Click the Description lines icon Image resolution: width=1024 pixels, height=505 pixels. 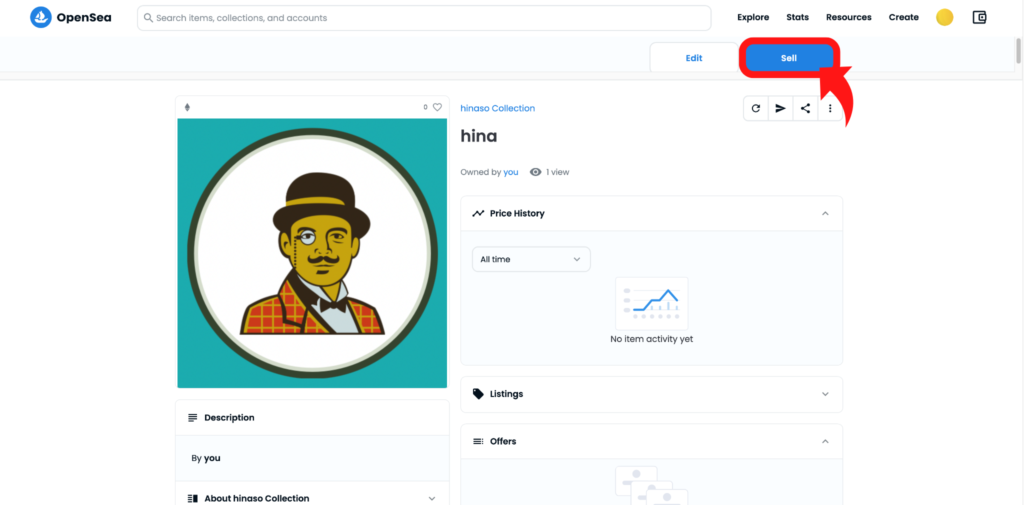[x=193, y=417]
